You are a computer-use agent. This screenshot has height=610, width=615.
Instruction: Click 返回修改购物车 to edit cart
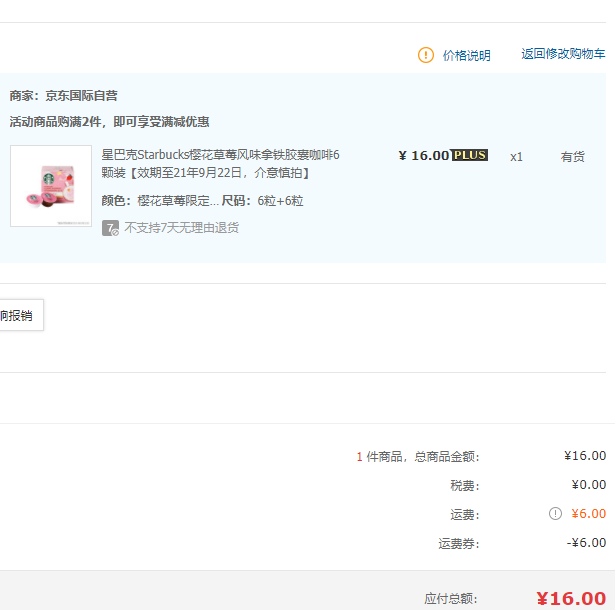pyautogui.click(x=563, y=54)
